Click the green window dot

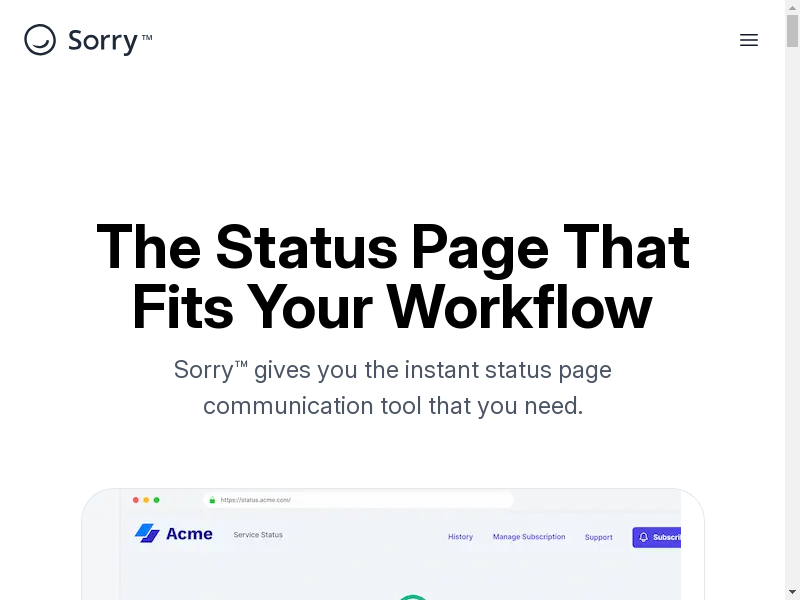pyautogui.click(x=156, y=500)
